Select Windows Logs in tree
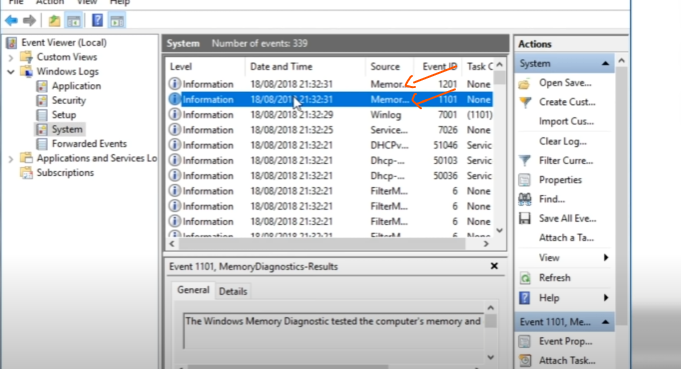681x369 pixels. pos(67,72)
